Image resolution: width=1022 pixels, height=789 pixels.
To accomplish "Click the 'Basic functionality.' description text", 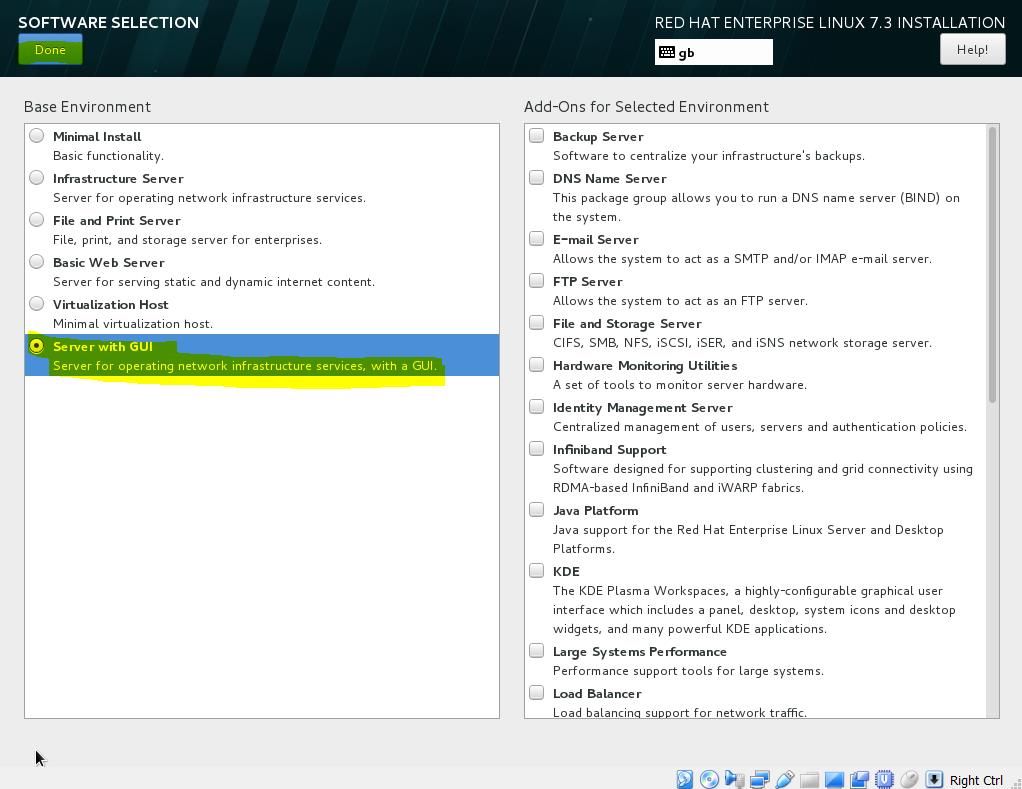I will [x=108, y=156].
